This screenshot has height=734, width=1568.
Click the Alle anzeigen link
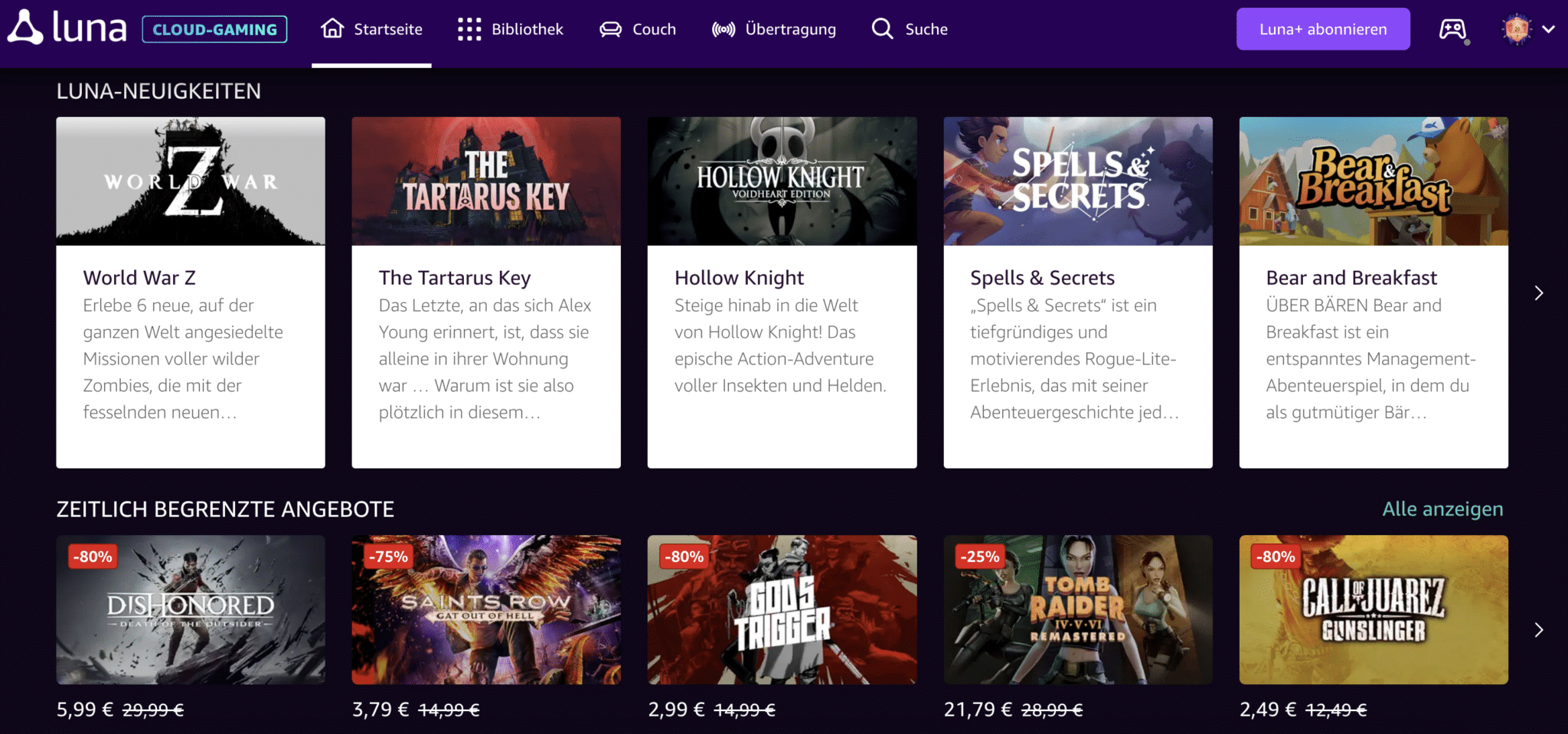(x=1442, y=509)
